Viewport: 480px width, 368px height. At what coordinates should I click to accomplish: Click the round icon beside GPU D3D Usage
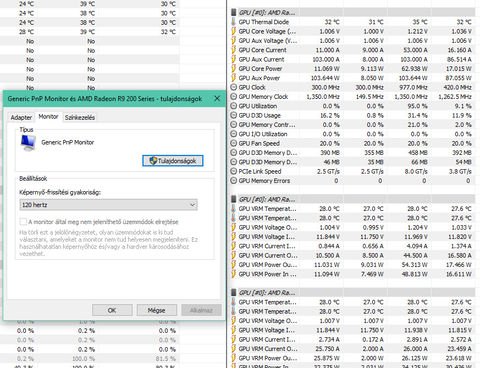[x=233, y=115]
